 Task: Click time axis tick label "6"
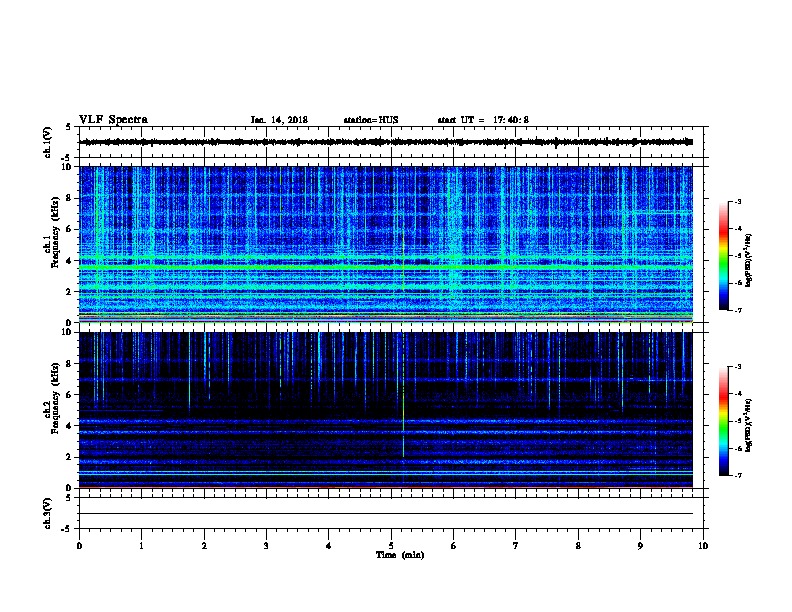tap(454, 546)
